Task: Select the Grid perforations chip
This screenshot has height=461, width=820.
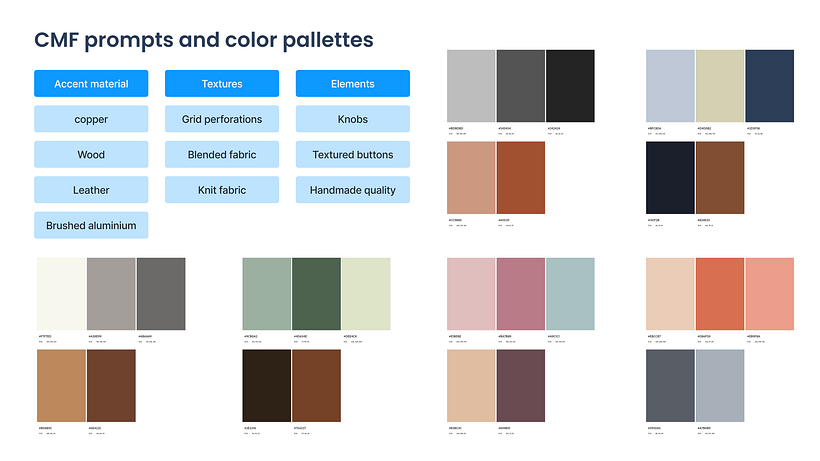Action: pos(222,119)
